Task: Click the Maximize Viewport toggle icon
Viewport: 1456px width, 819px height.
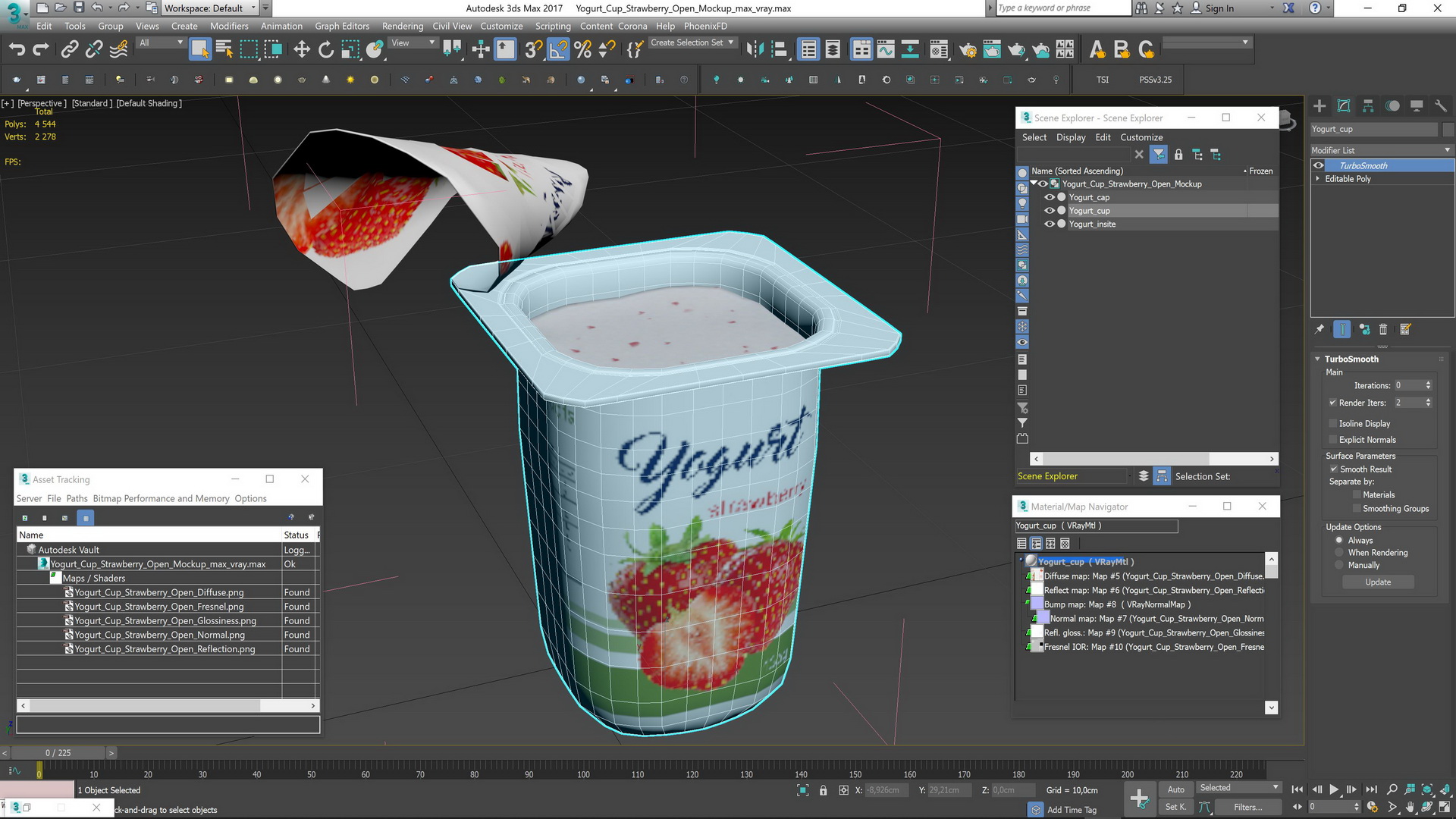Action: pyautogui.click(x=1445, y=808)
